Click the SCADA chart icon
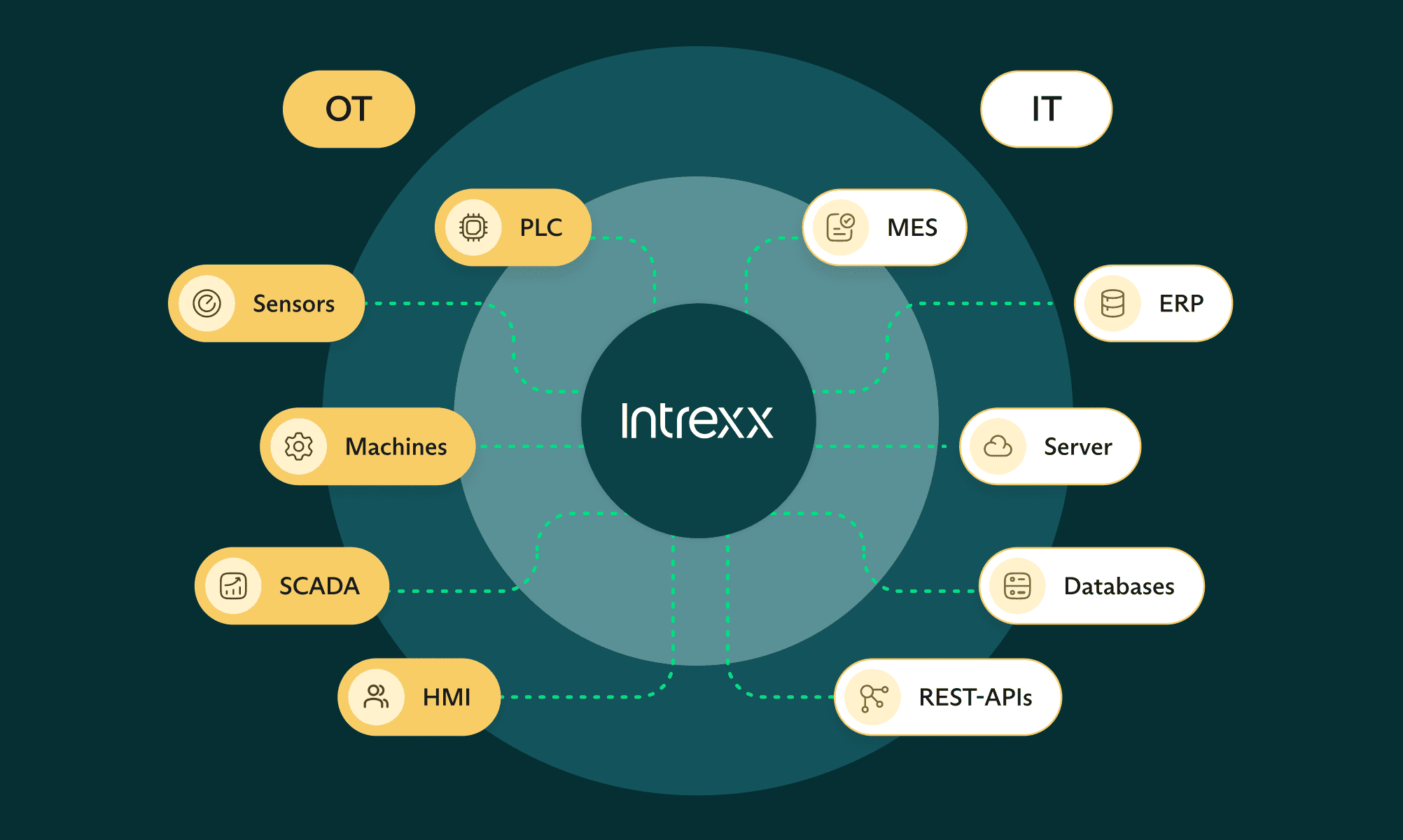This screenshot has height=840, width=1403. pyautogui.click(x=233, y=586)
